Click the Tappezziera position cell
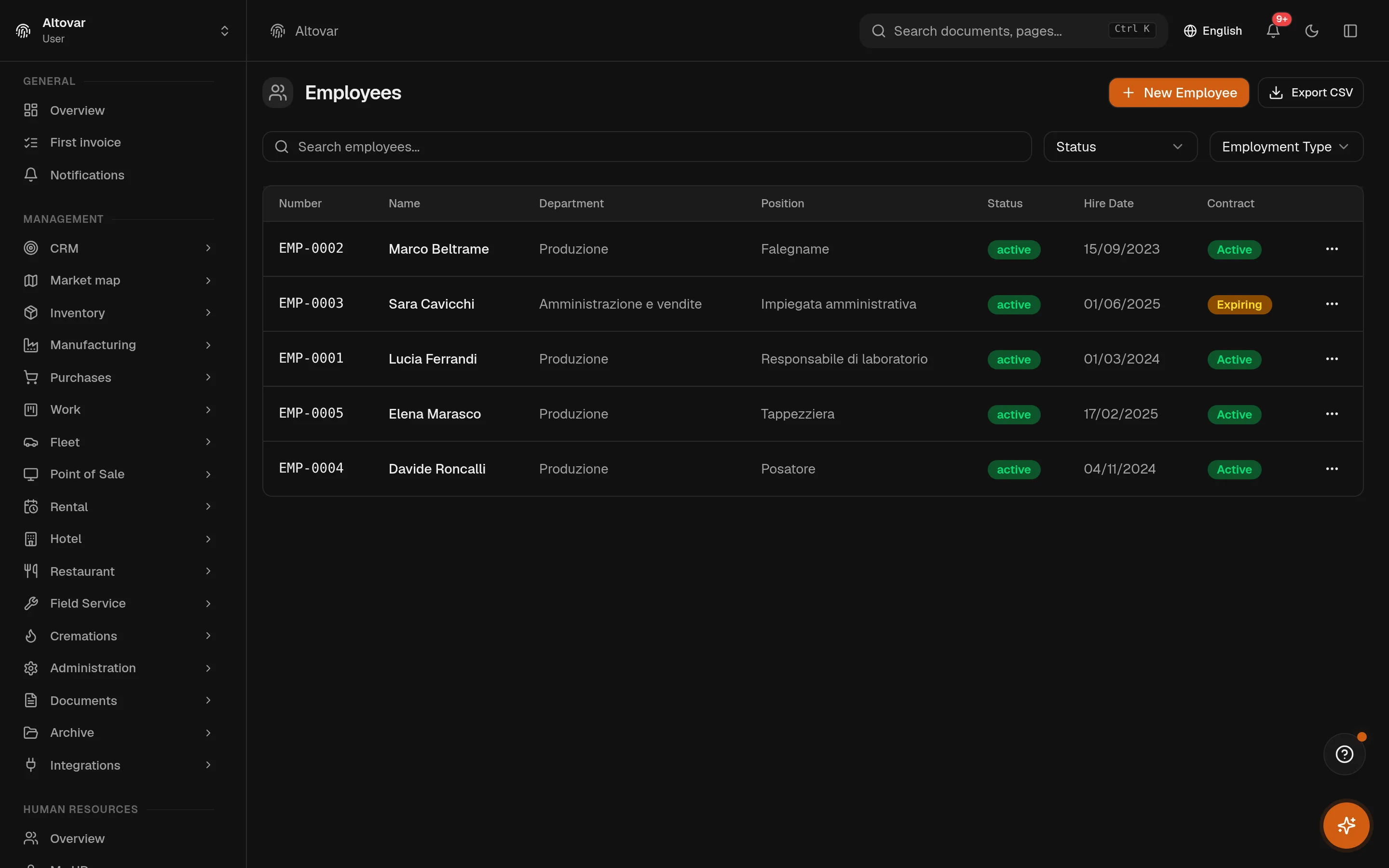The image size is (1389, 868). [797, 414]
